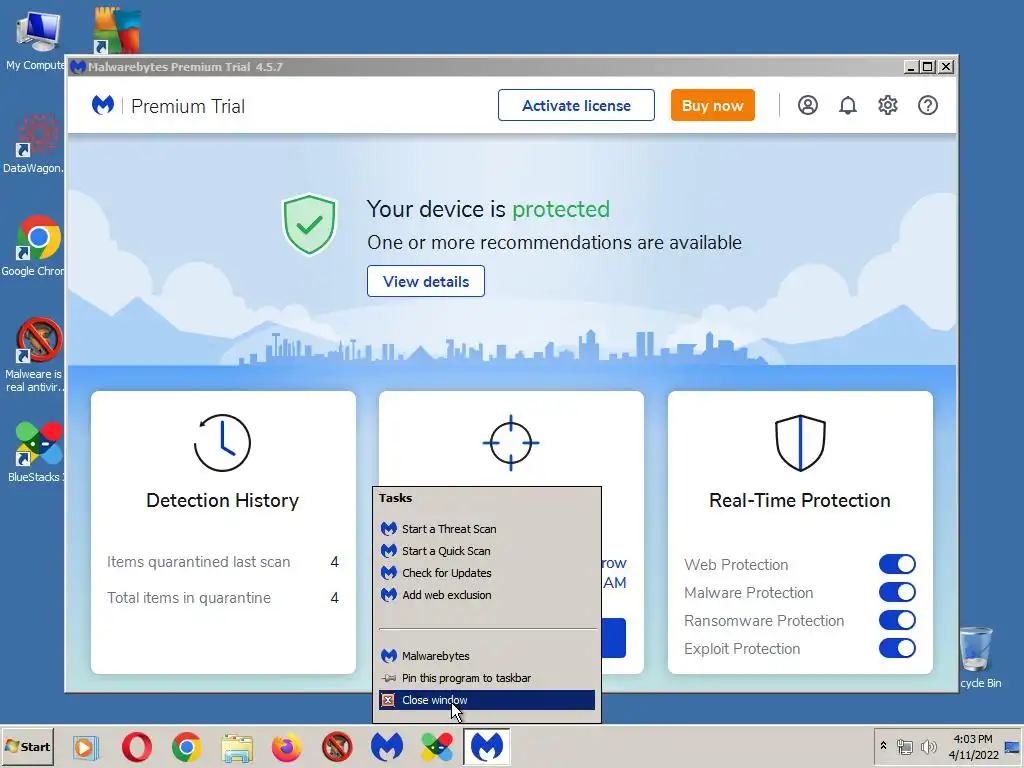Viewport: 1024px width, 768px height.
Task: Open the BlueStacks taskbar icon
Action: [437, 746]
